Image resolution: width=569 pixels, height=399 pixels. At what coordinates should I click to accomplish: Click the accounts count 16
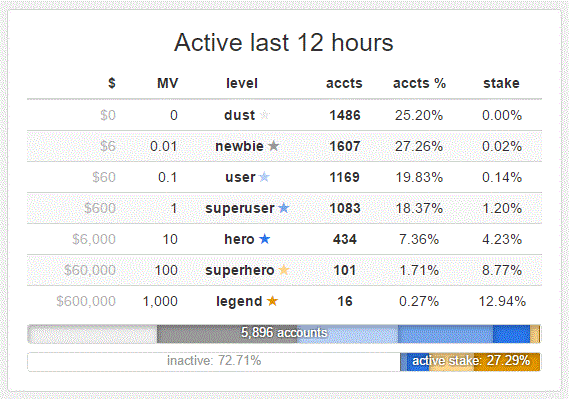[x=345, y=301]
